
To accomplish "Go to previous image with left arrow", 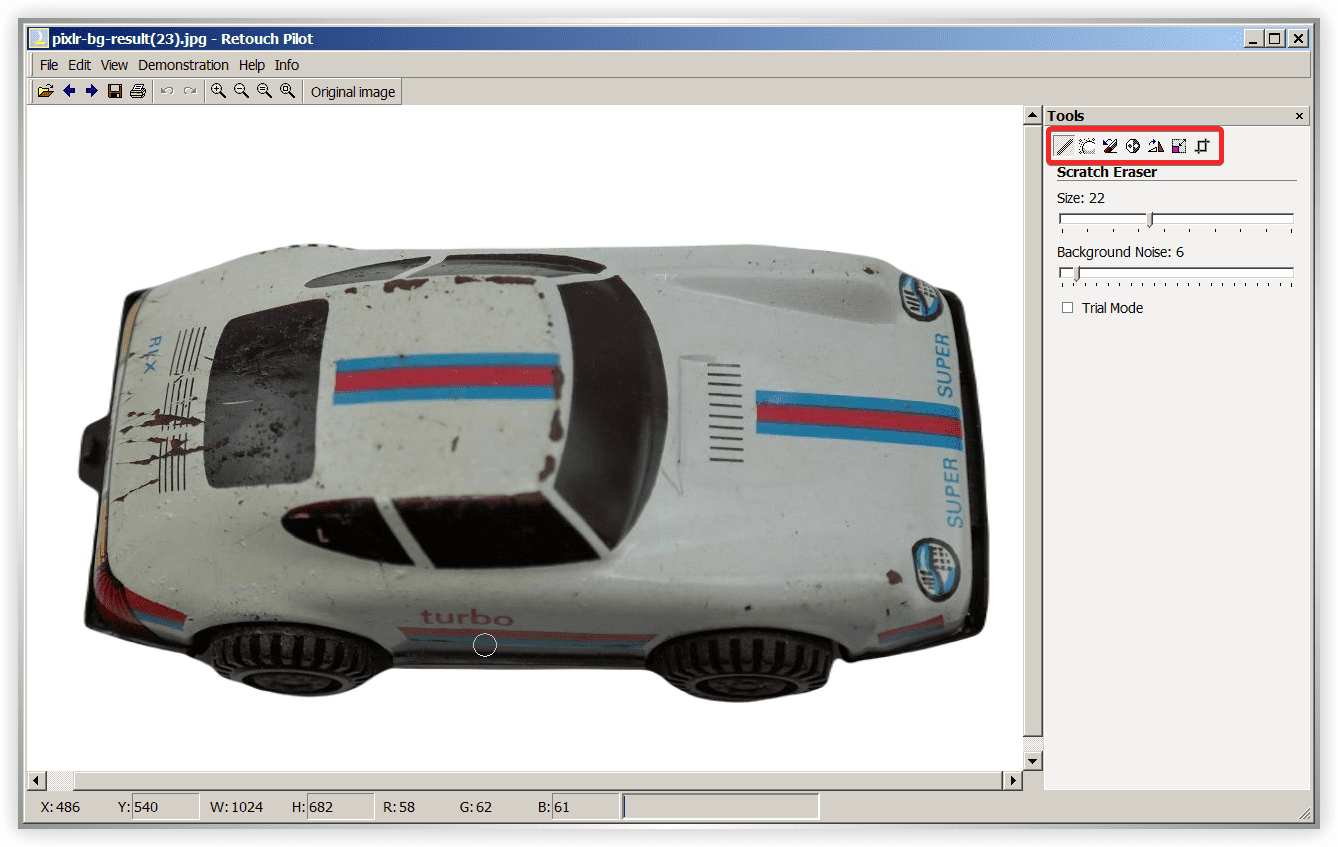I will pyautogui.click(x=69, y=92).
